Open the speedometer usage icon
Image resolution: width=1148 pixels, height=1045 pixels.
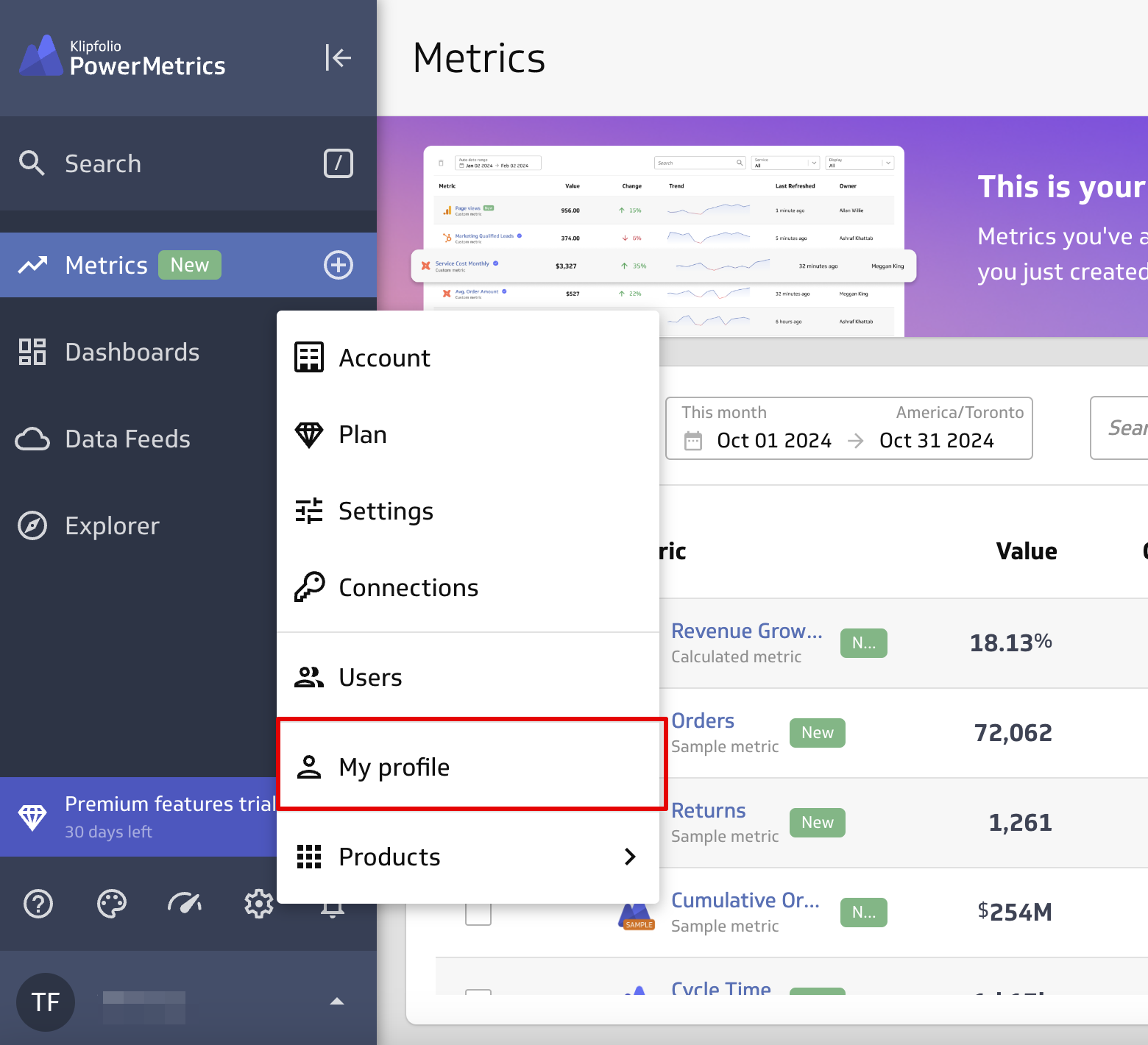click(185, 904)
